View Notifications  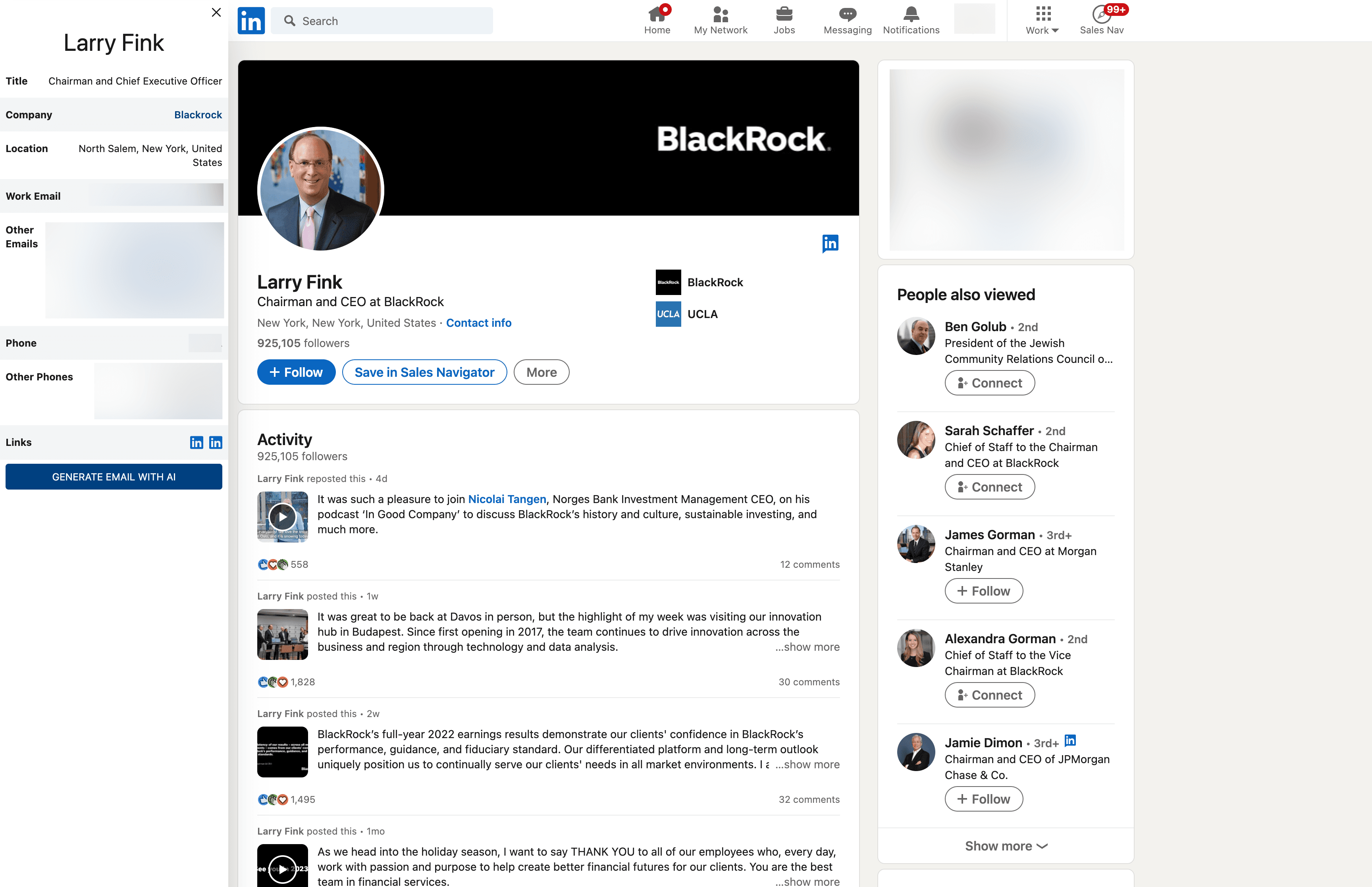[x=911, y=21]
